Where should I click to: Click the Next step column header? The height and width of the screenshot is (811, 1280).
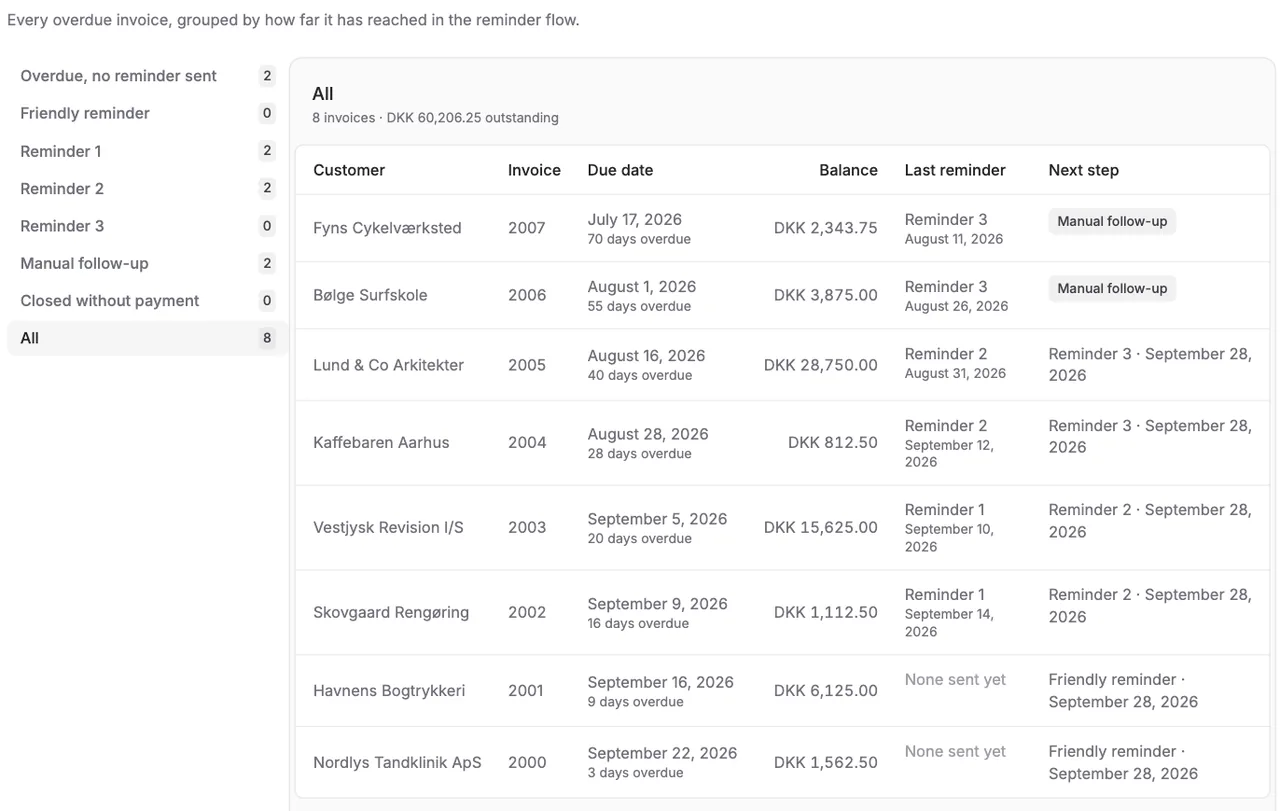1083,170
